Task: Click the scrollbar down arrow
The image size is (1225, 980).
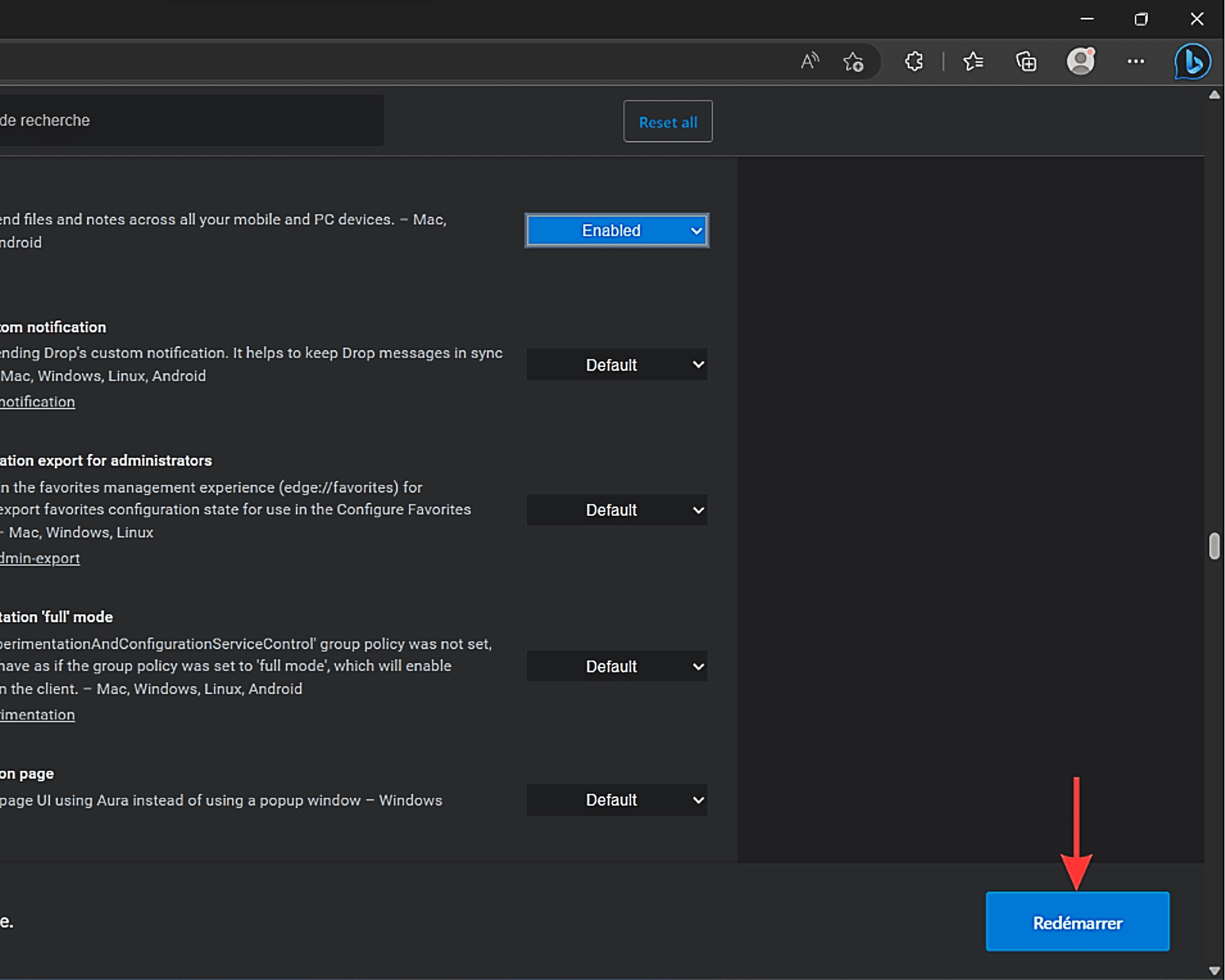Action: pyautogui.click(x=1214, y=970)
